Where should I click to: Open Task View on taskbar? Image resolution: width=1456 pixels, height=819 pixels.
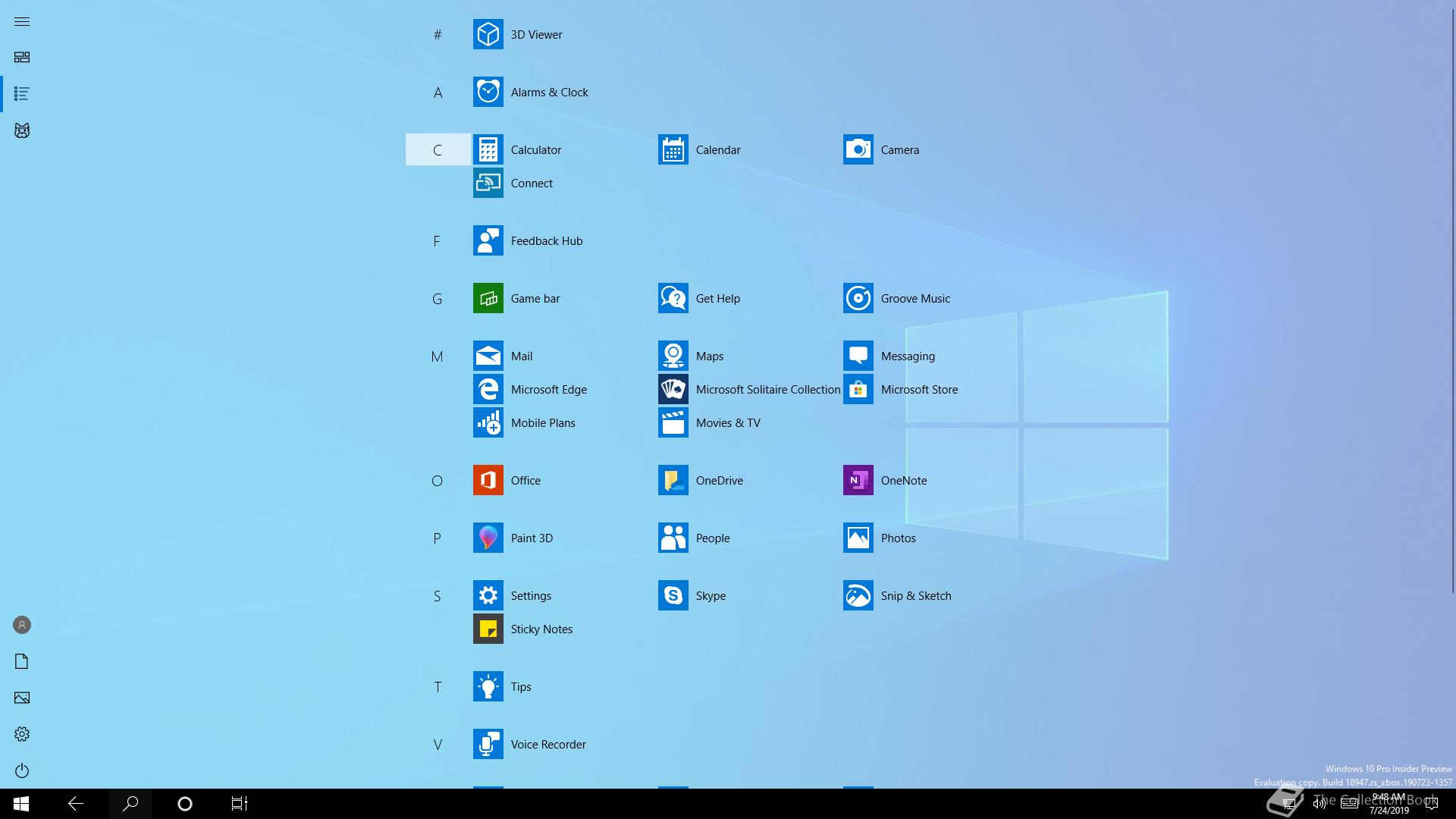[x=240, y=804]
